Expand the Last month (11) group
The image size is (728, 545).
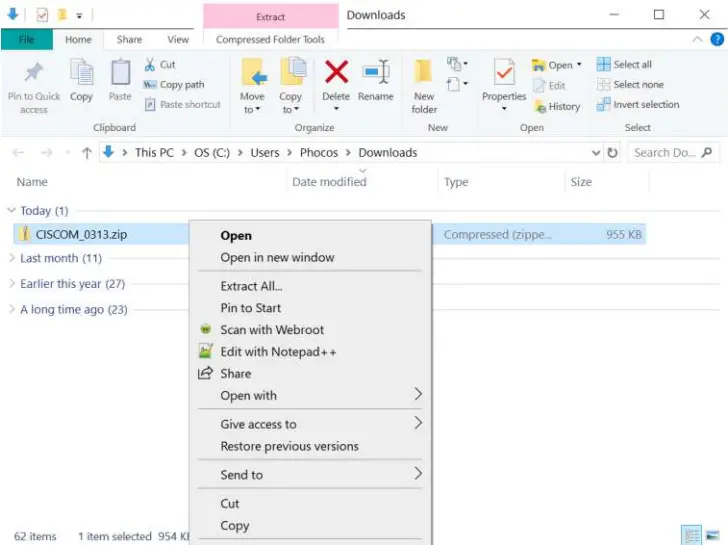point(12,258)
